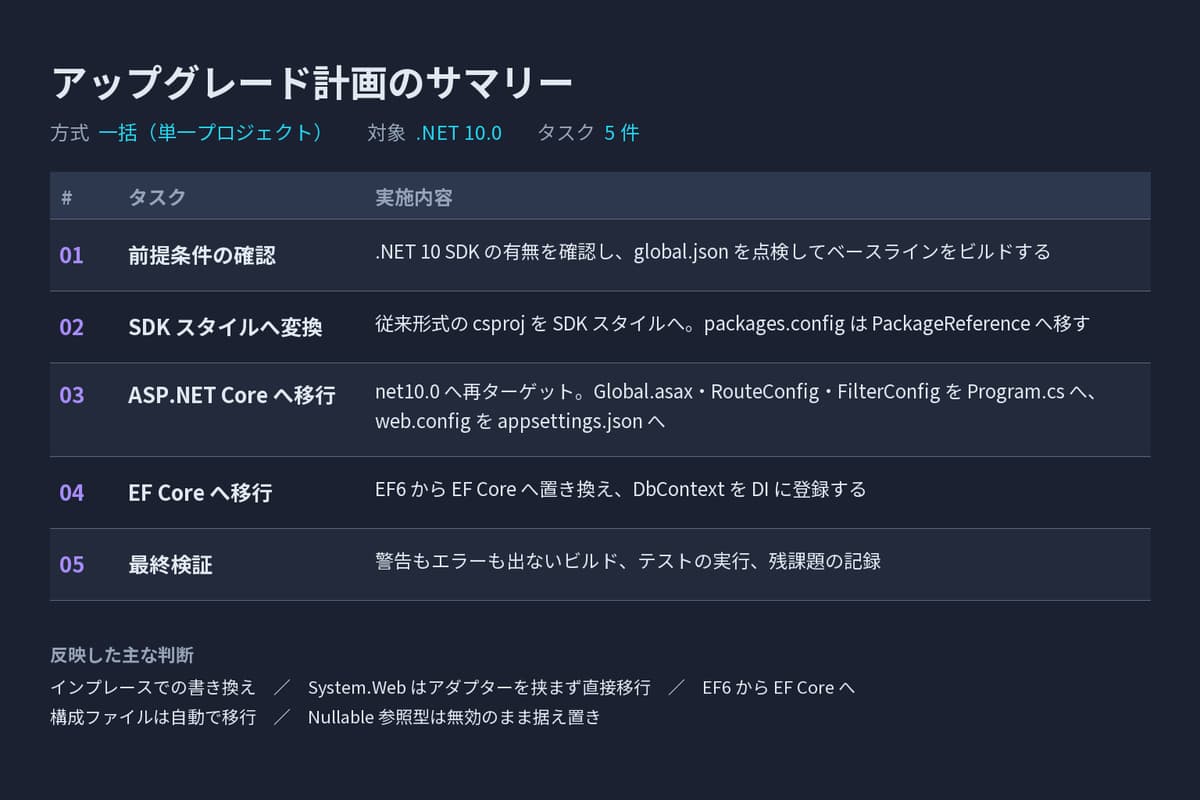Click the description mentioning packages.config

tap(732, 324)
